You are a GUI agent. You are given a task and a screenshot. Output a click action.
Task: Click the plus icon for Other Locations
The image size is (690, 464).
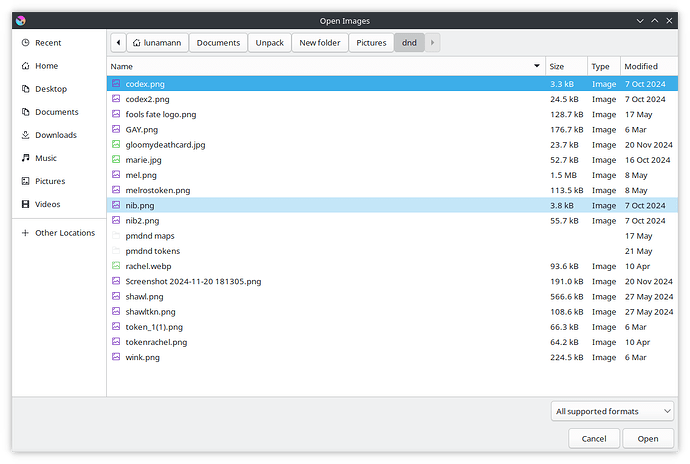25,233
